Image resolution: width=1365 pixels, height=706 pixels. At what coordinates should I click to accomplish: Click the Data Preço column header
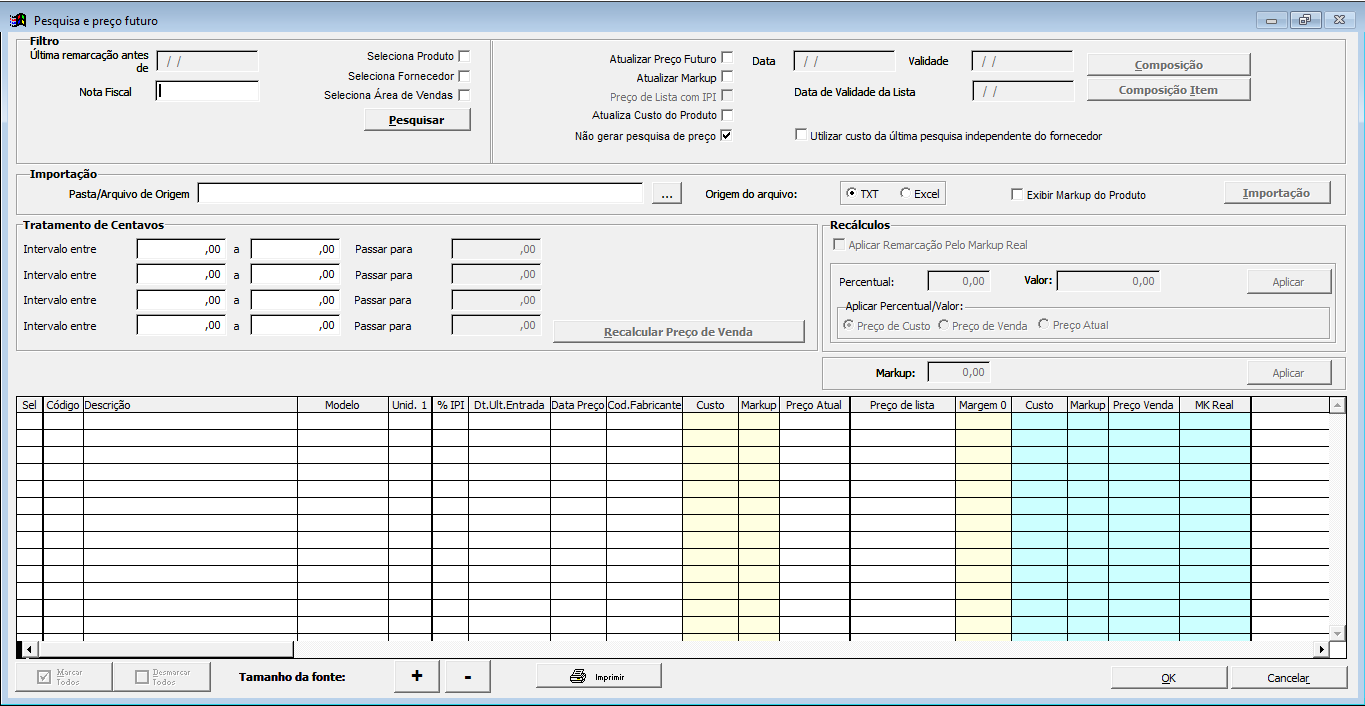[578, 405]
